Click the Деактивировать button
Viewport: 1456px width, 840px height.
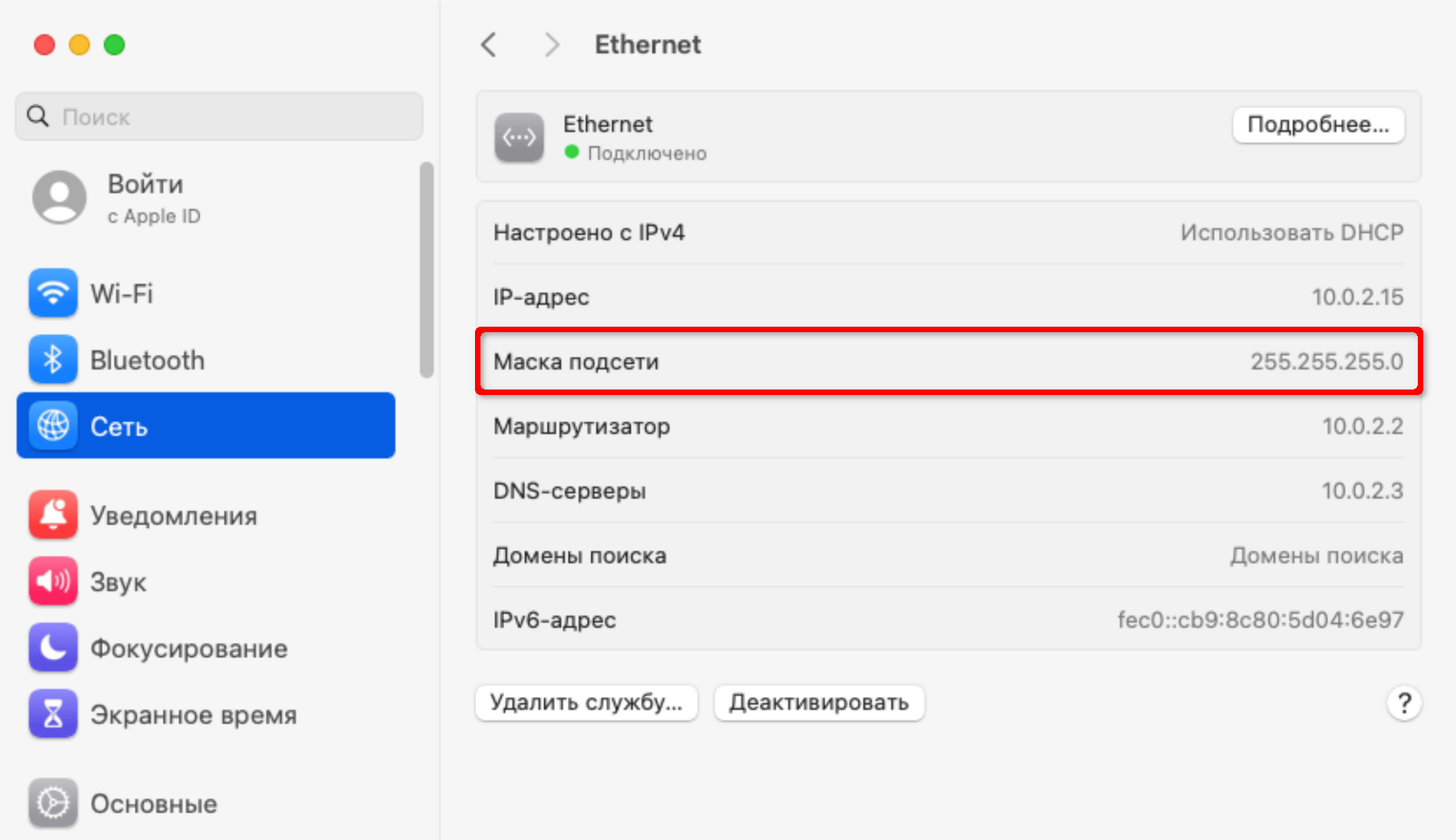(x=819, y=703)
